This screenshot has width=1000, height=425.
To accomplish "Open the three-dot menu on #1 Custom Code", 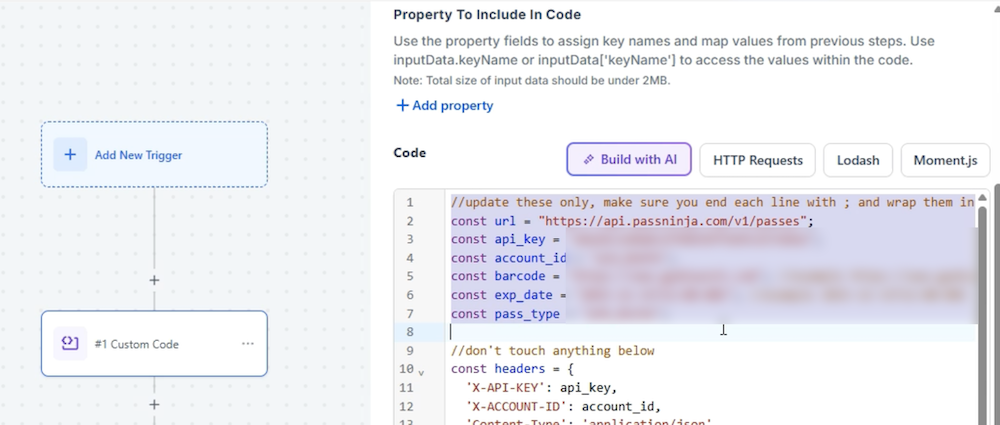I will tap(248, 344).
